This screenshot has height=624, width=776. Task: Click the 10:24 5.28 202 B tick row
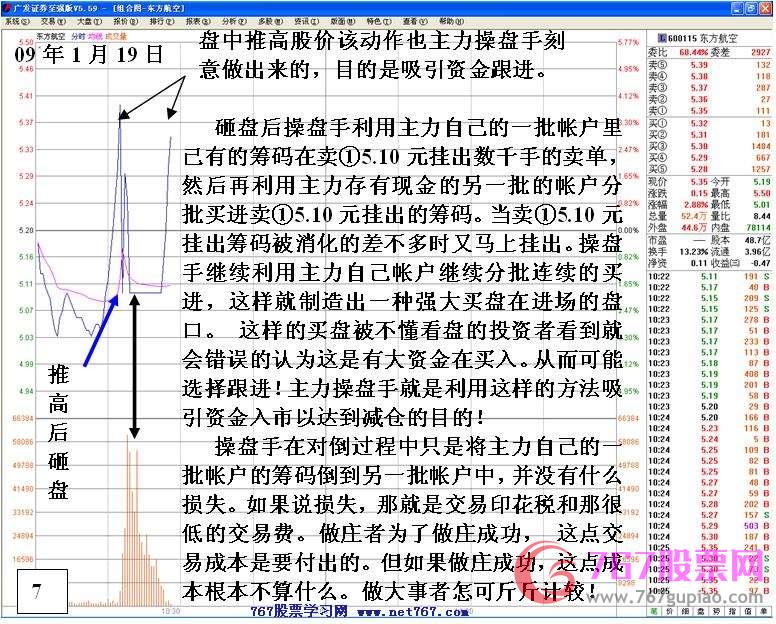click(x=710, y=504)
